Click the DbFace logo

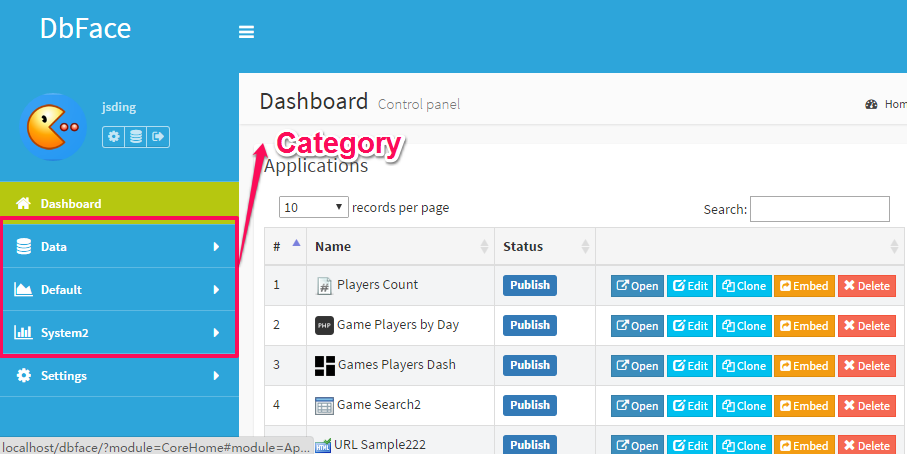pos(86,28)
